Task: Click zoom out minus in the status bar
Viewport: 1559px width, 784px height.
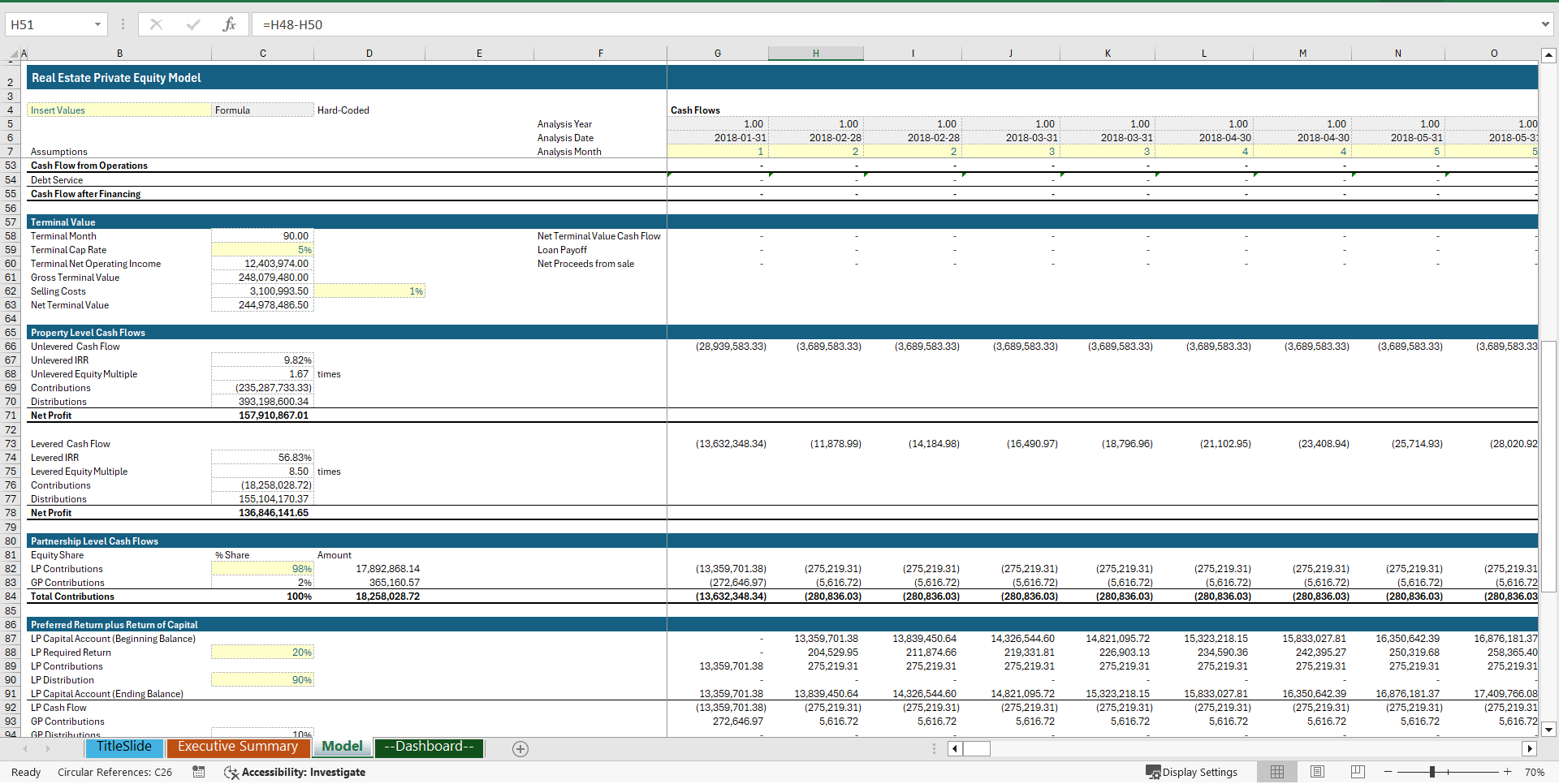Action: [x=1388, y=772]
